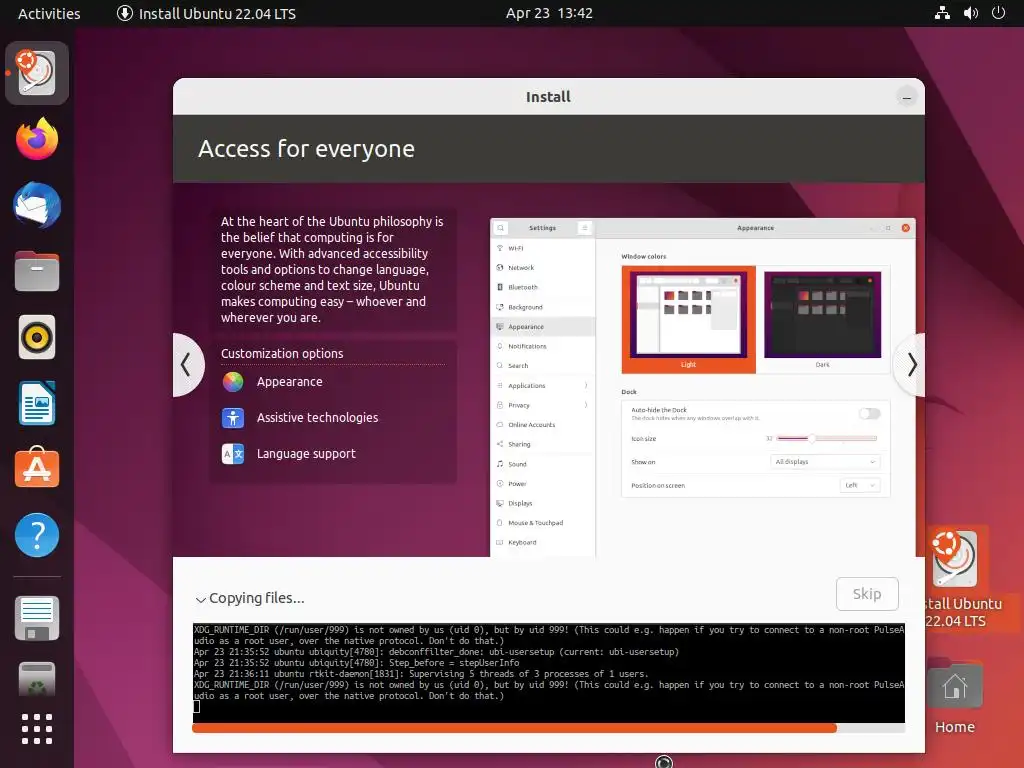Open LibreOffice Writer from dock
This screenshot has width=1024, height=768.
(37, 403)
